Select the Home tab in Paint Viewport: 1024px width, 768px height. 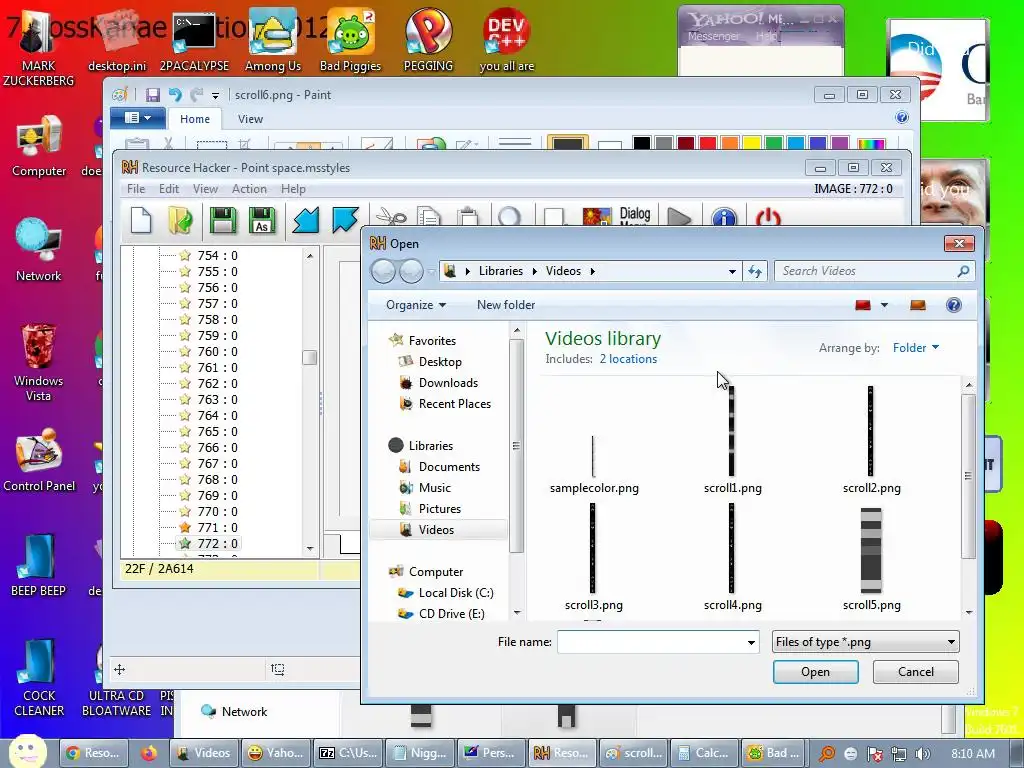[x=195, y=119]
